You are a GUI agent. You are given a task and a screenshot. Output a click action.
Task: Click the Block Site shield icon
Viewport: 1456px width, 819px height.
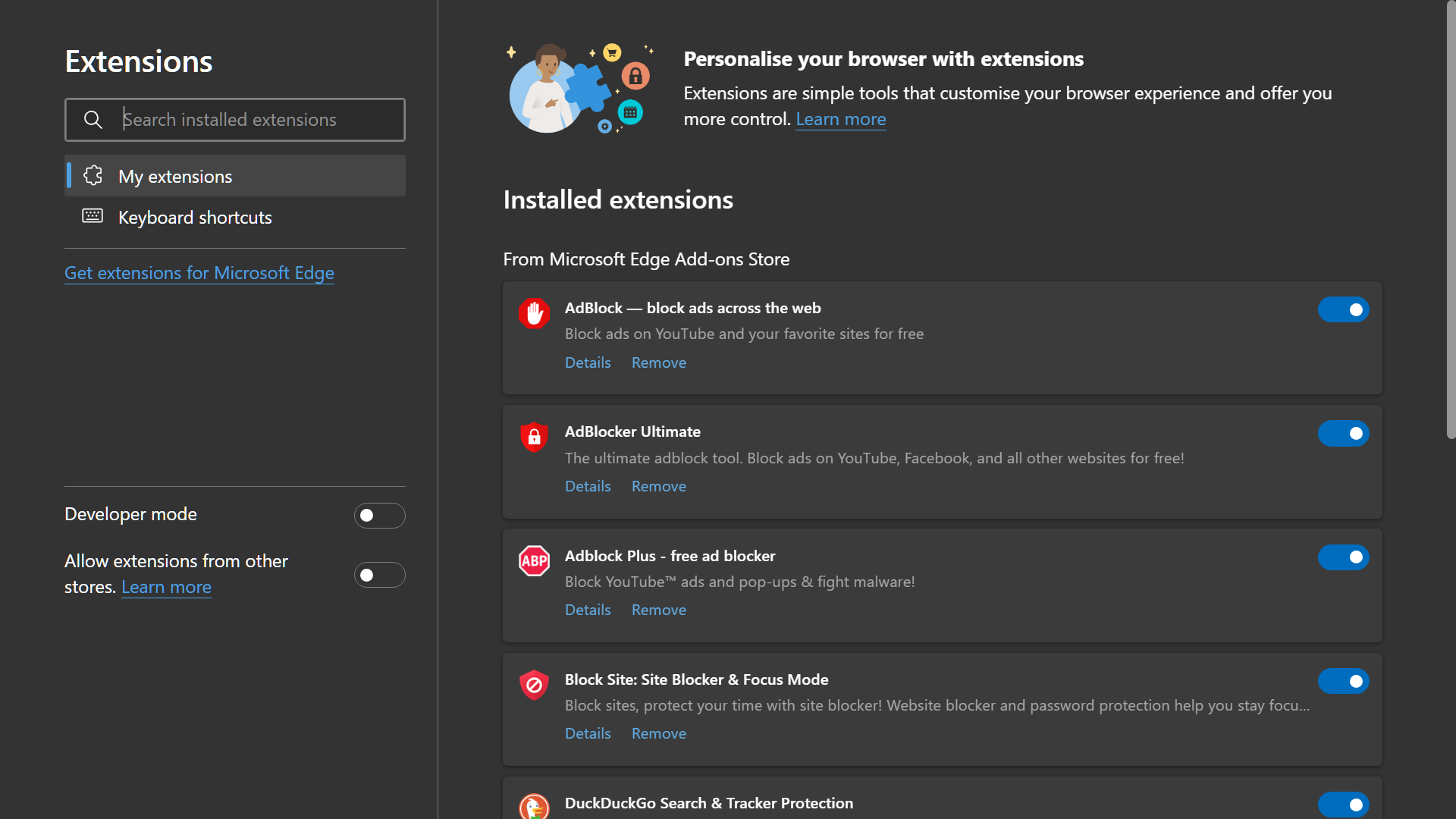click(534, 685)
